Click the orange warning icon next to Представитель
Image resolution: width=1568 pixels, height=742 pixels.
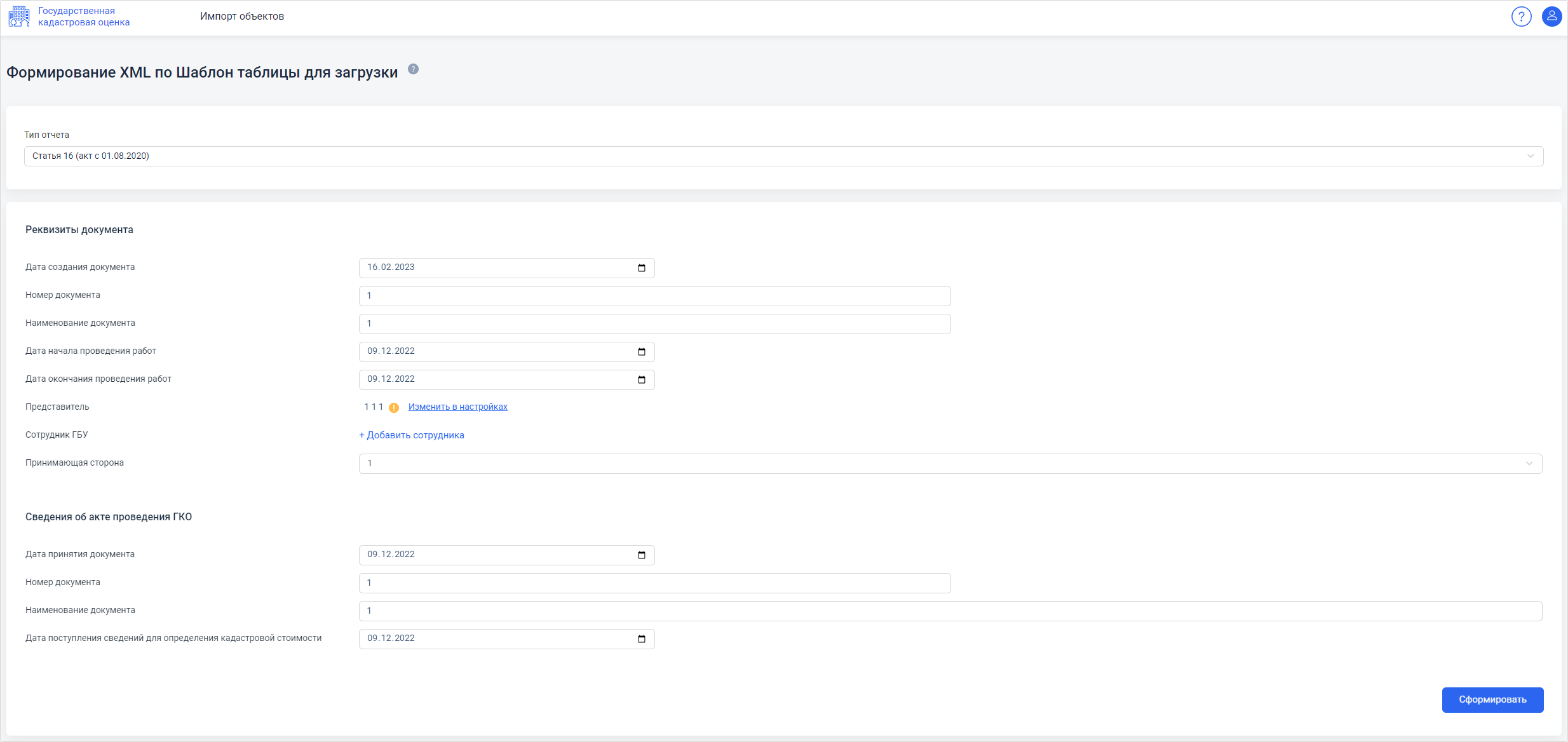pyautogui.click(x=394, y=408)
